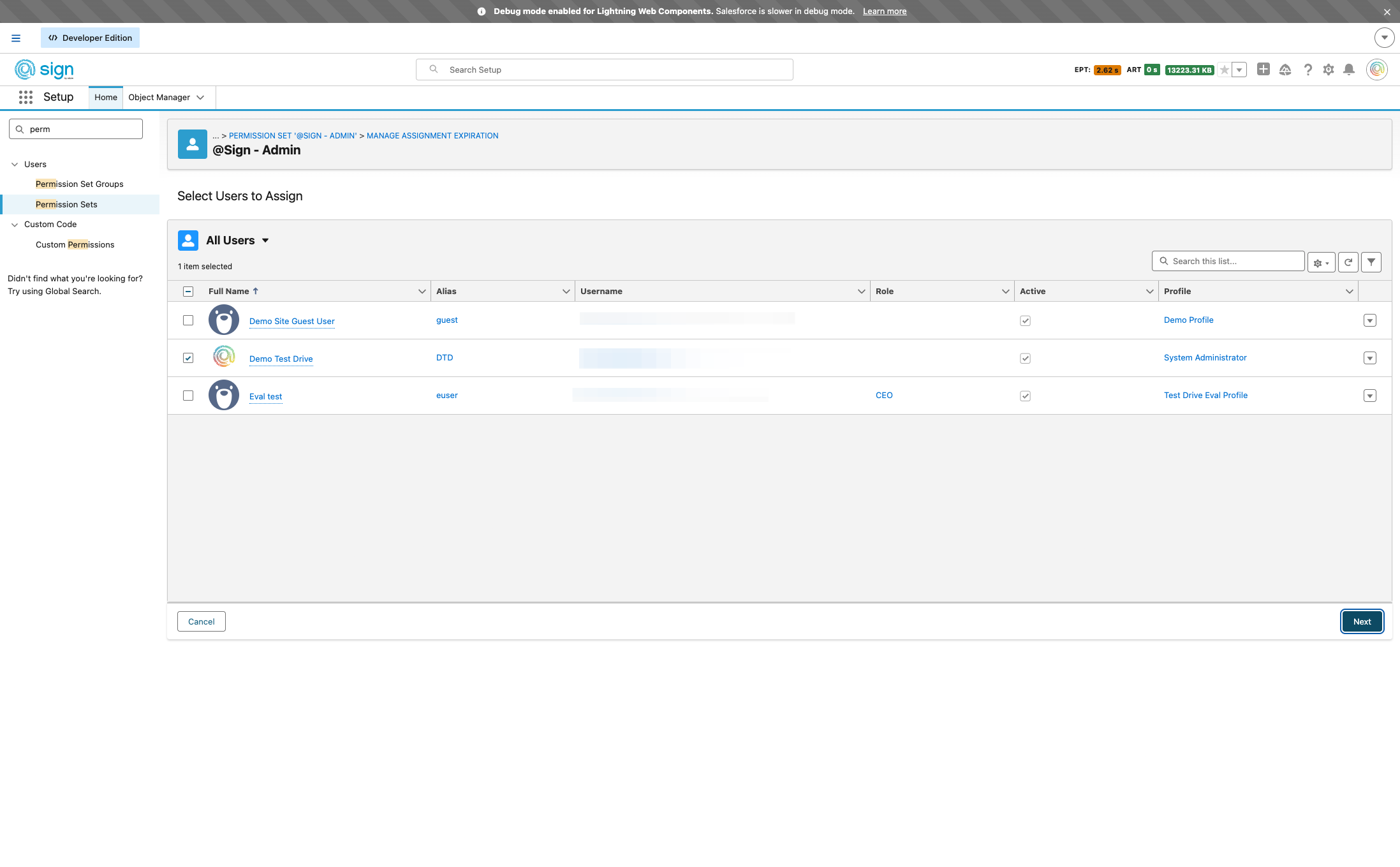Screen dimensions: 1400x867
Task: Select the Eval test row checkbox
Action: click(x=188, y=396)
